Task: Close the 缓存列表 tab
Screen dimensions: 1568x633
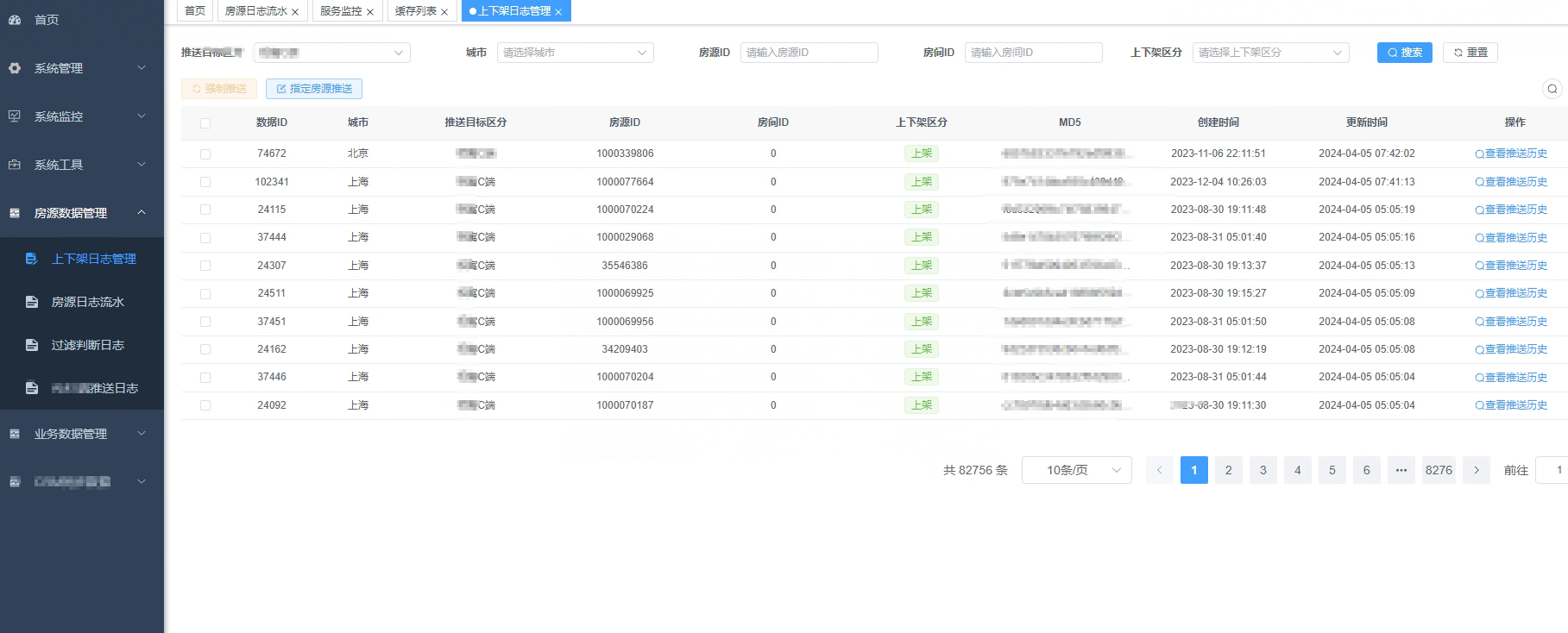Action: pos(444,12)
